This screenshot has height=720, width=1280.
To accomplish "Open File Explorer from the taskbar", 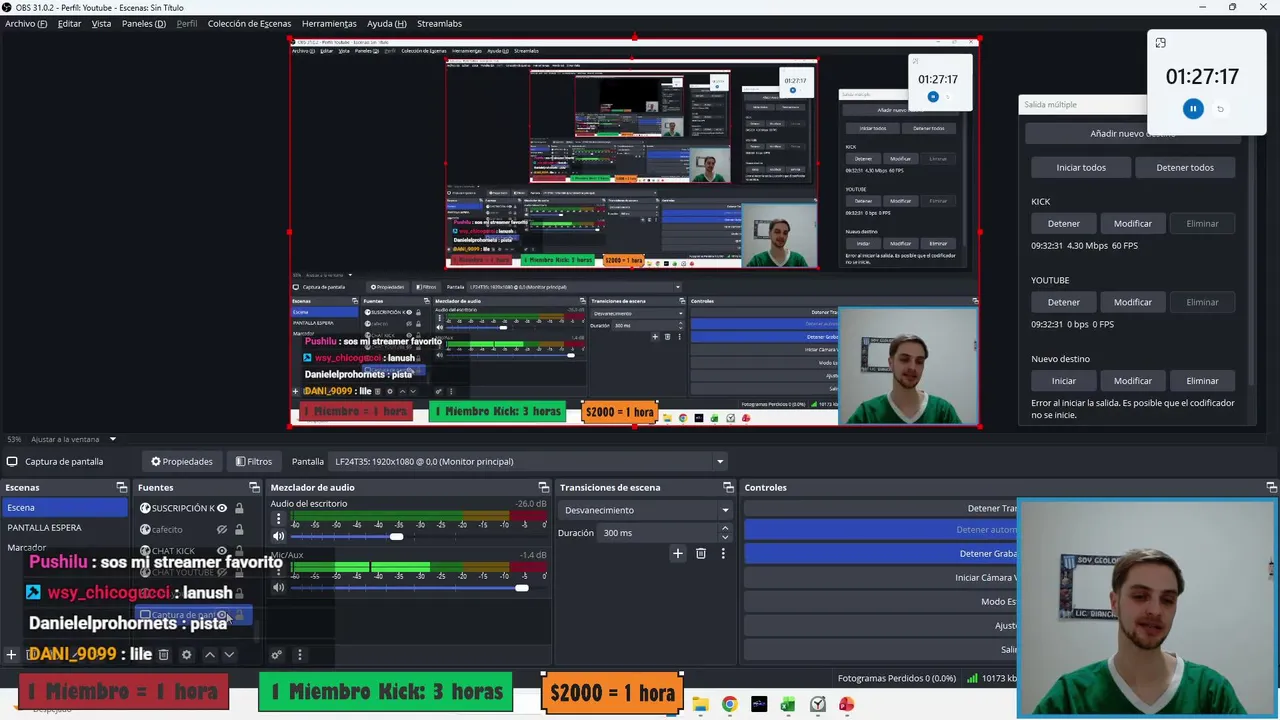I will [x=700, y=704].
